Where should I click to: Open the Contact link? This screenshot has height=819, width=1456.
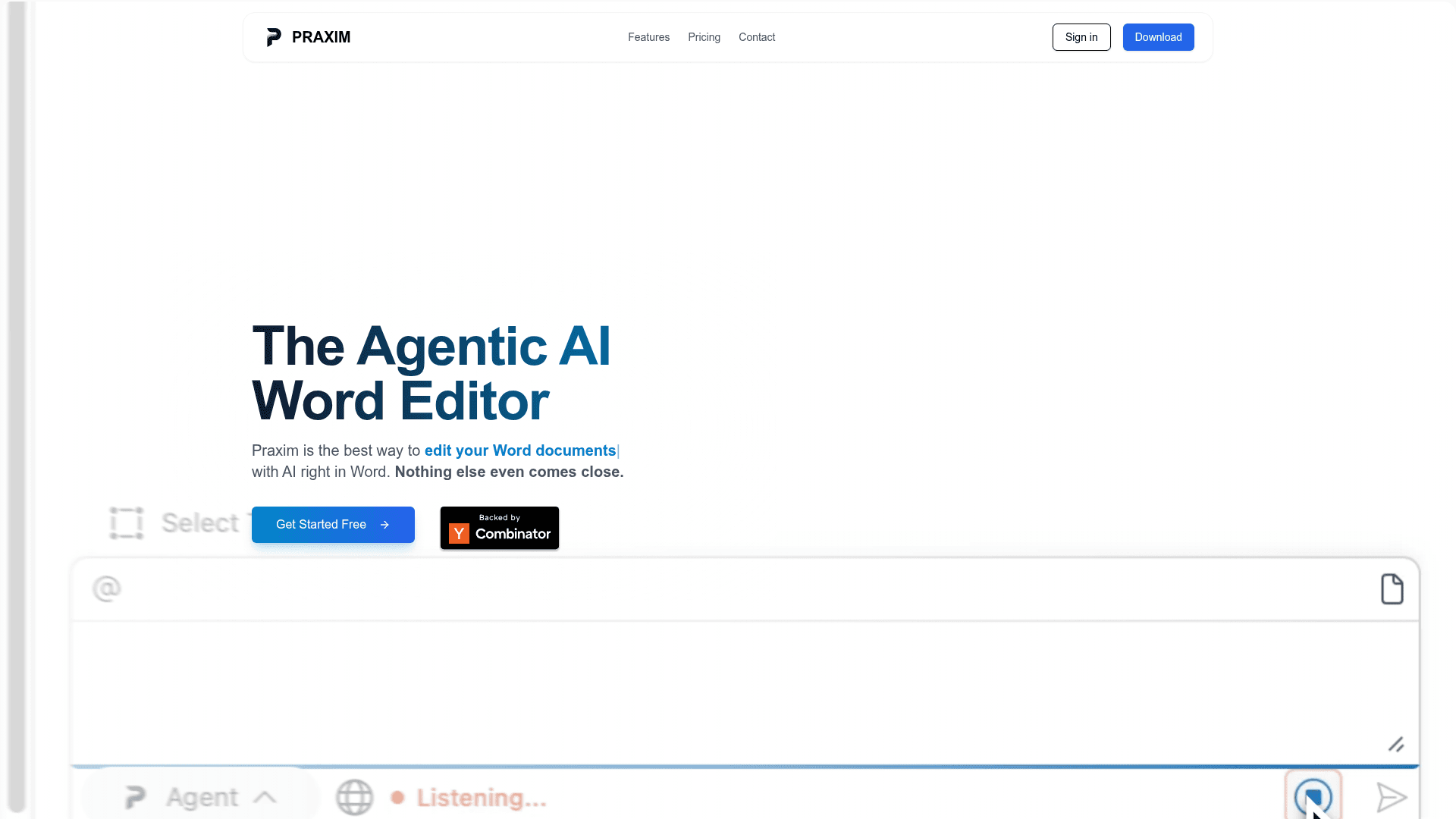tap(757, 37)
